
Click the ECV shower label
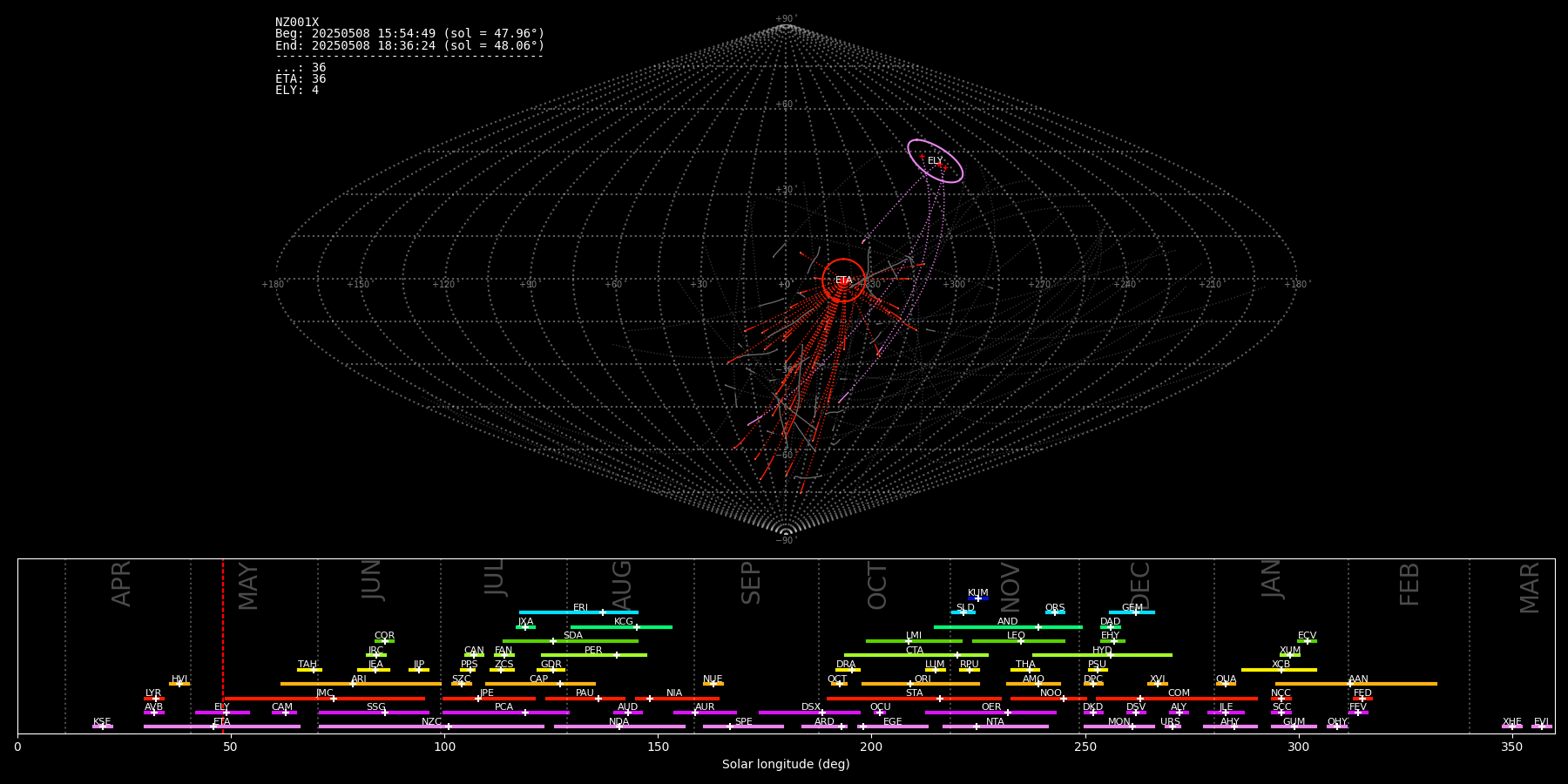point(1308,636)
